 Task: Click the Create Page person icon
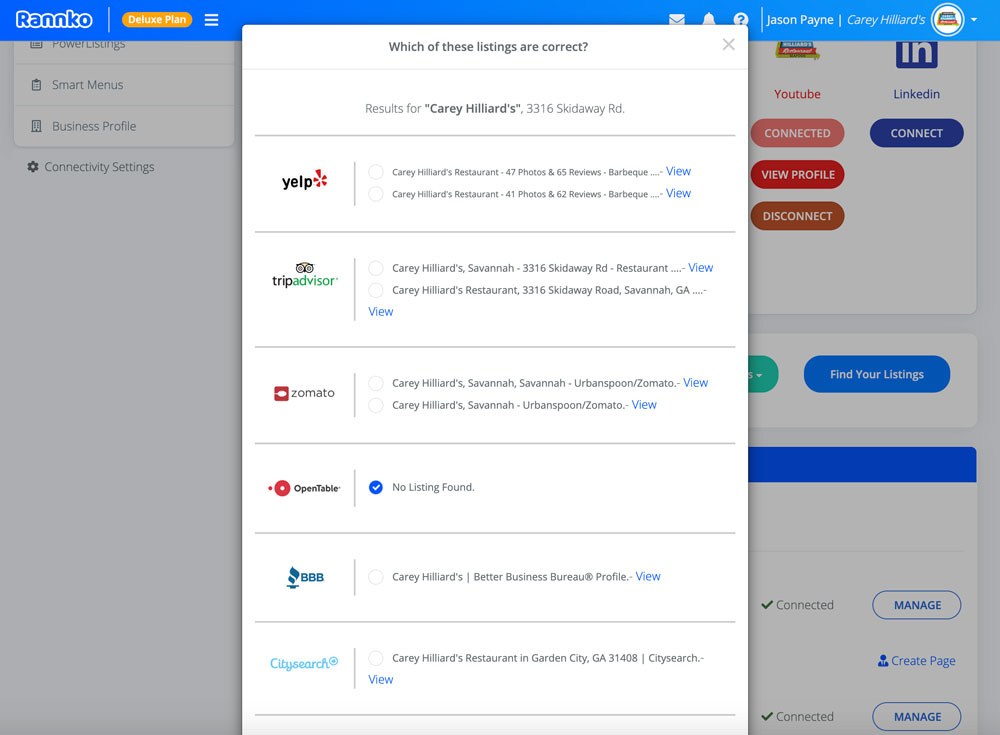click(883, 661)
